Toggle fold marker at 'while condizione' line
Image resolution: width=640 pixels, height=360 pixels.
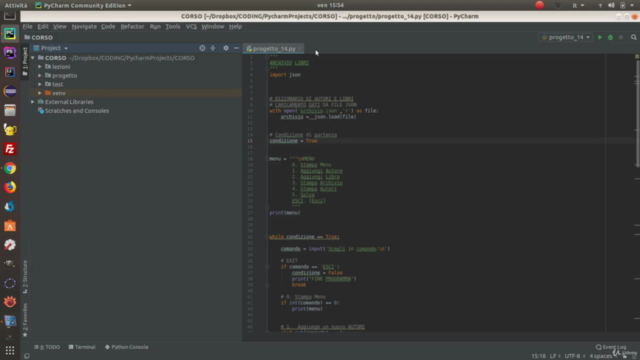click(x=267, y=237)
